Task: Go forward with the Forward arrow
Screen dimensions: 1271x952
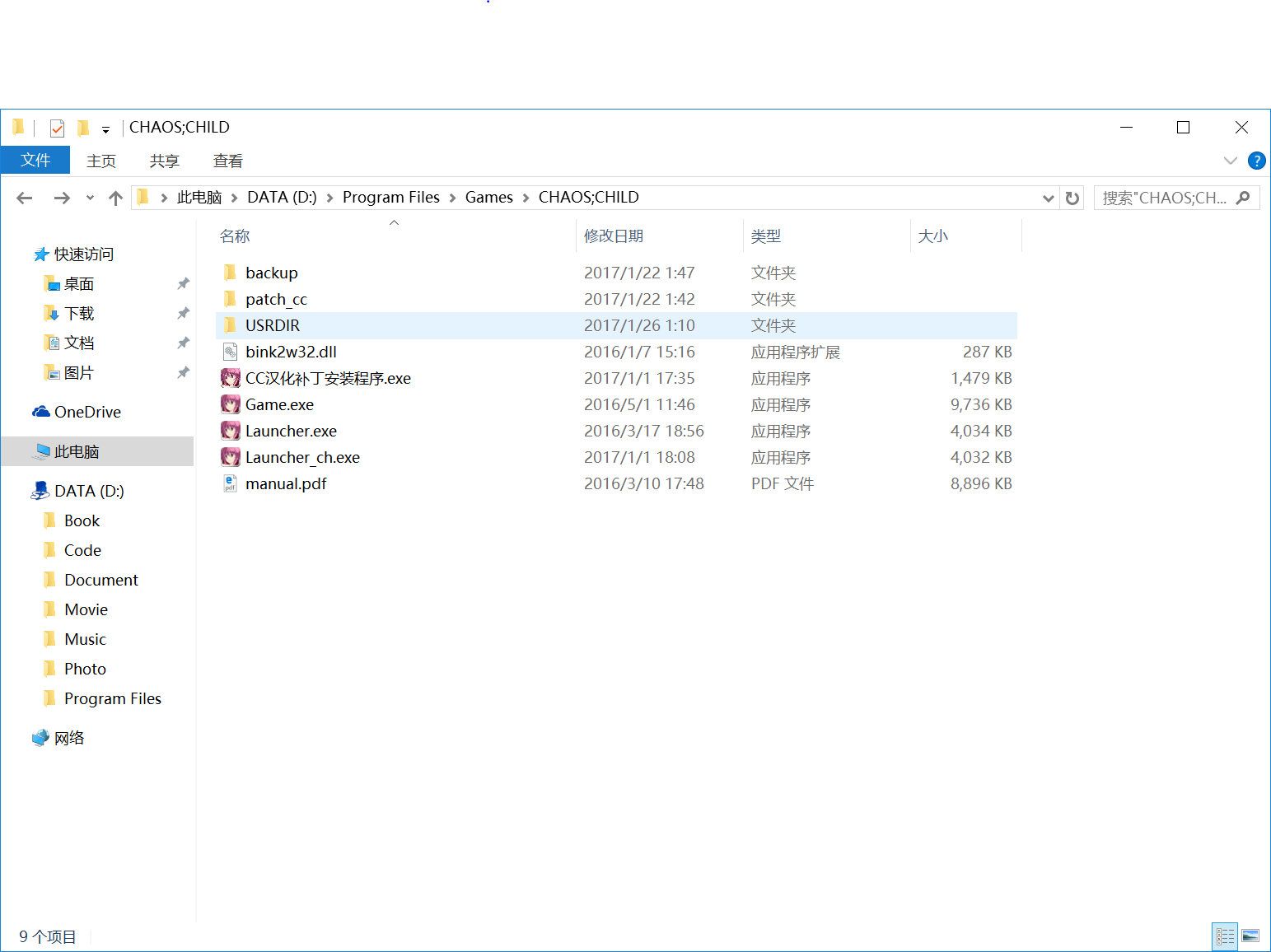Action: pyautogui.click(x=62, y=198)
